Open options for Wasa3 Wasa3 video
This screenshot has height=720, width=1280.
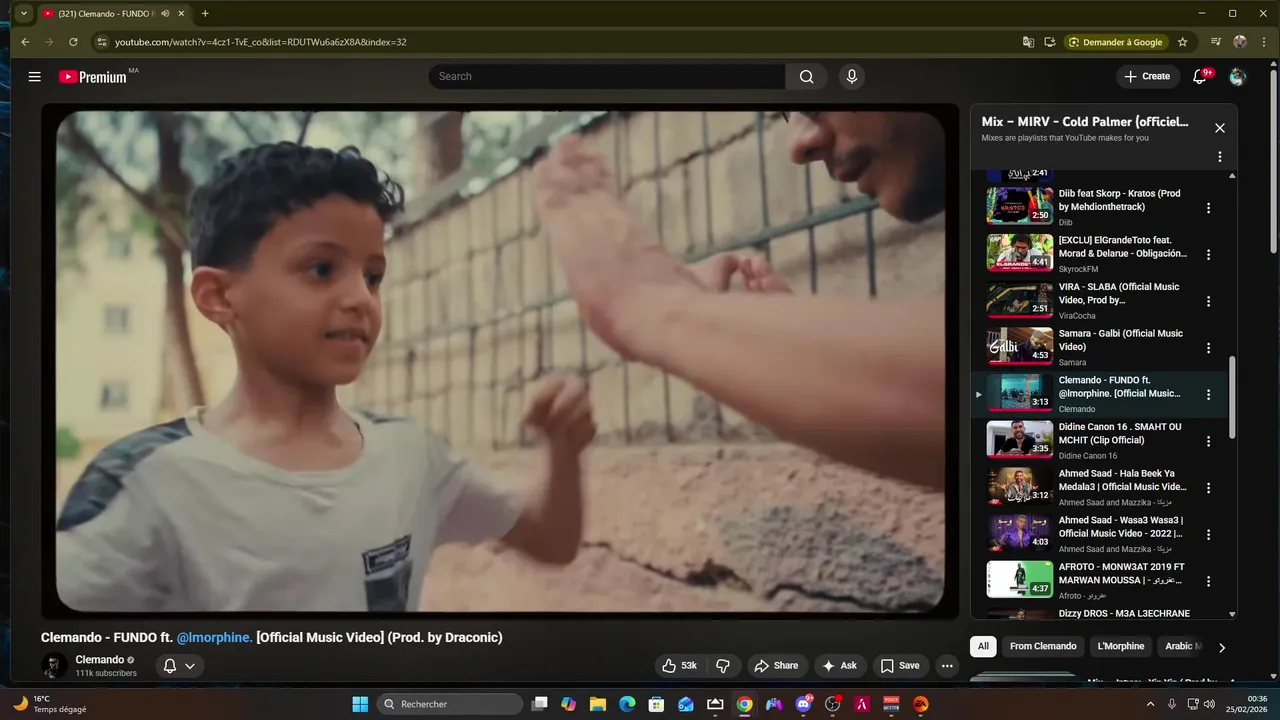point(1208,535)
